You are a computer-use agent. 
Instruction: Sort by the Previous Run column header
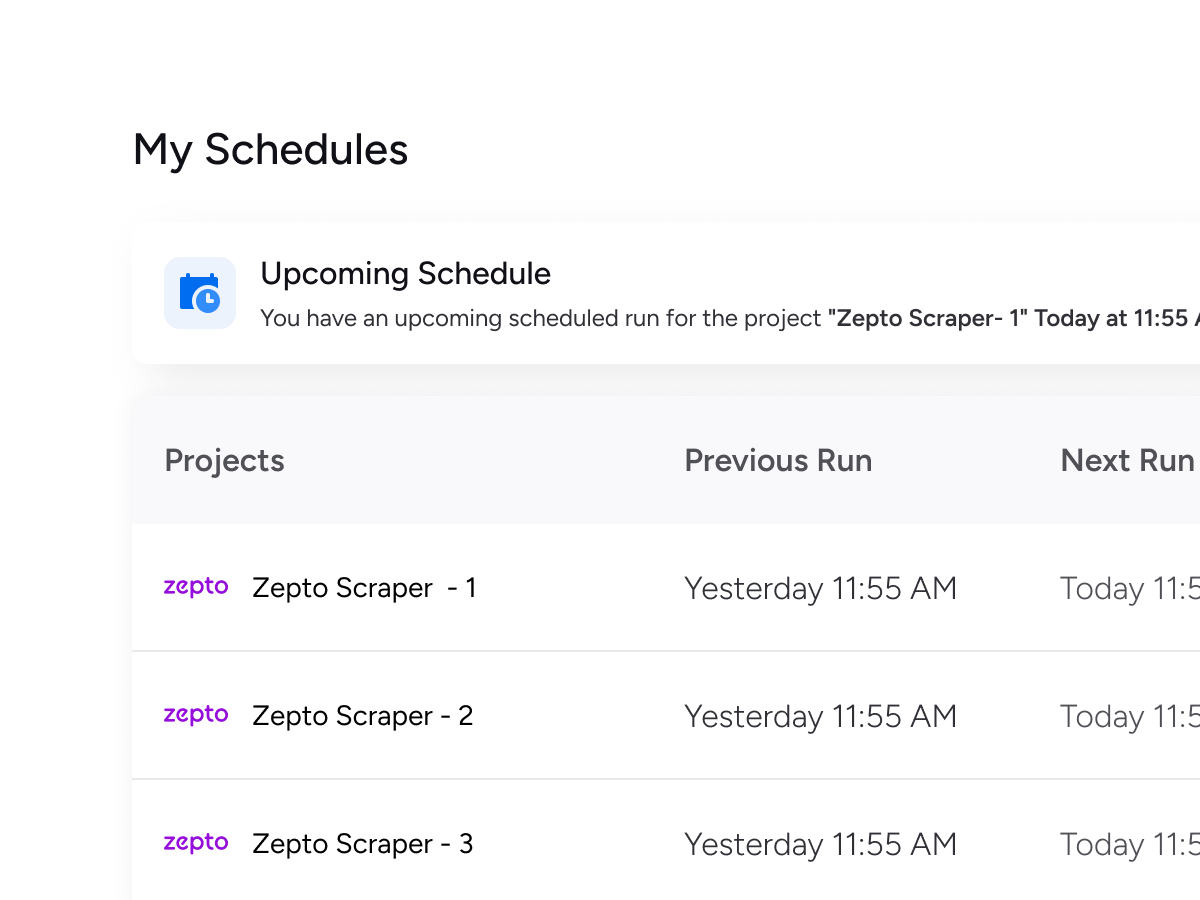pyautogui.click(x=778, y=461)
